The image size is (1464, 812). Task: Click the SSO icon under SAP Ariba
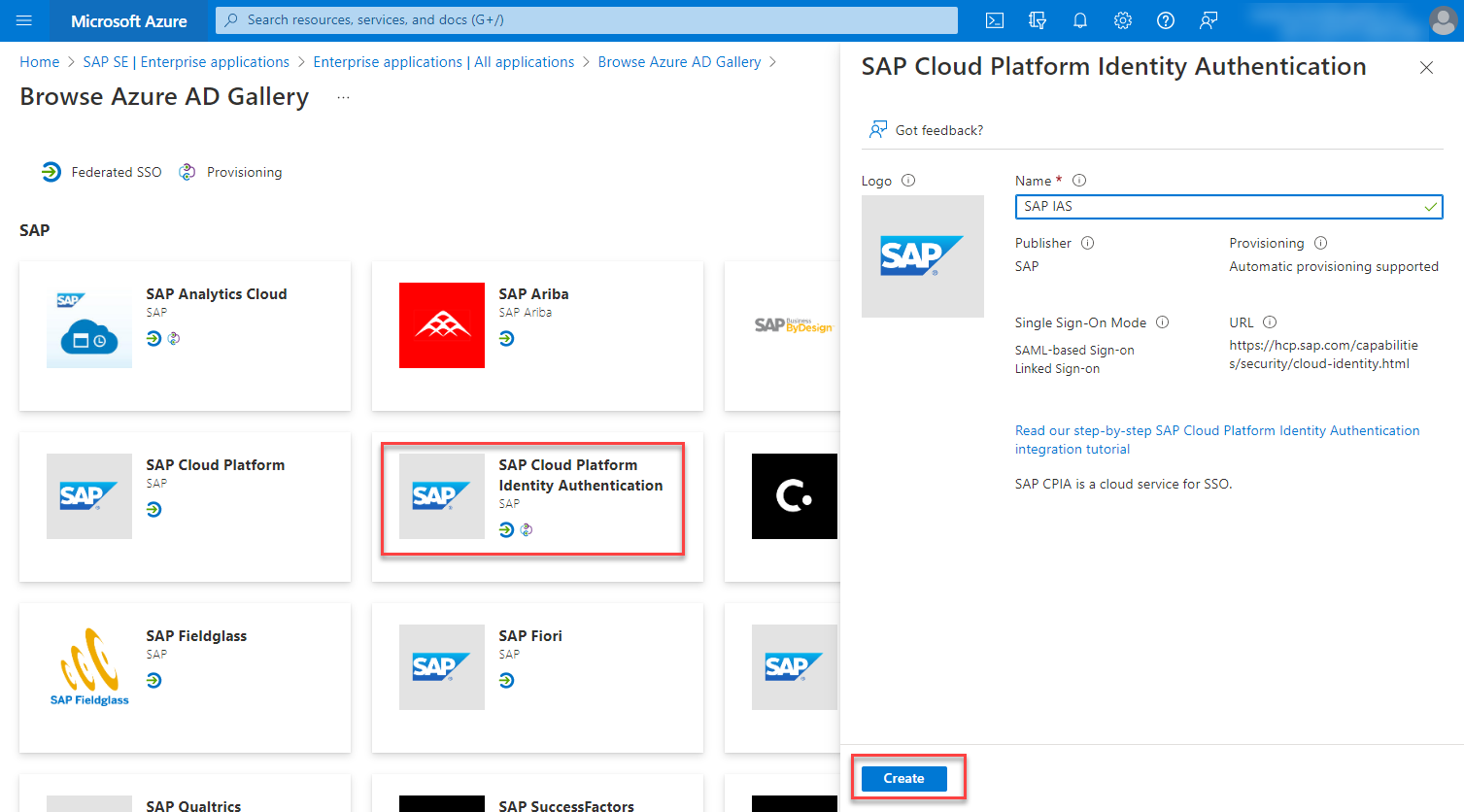(x=506, y=339)
